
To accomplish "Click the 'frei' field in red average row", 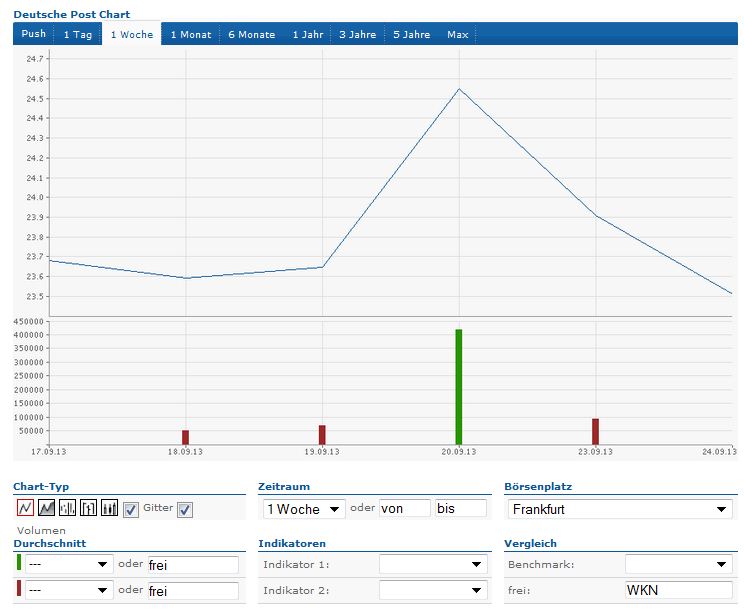I will click(x=193, y=591).
